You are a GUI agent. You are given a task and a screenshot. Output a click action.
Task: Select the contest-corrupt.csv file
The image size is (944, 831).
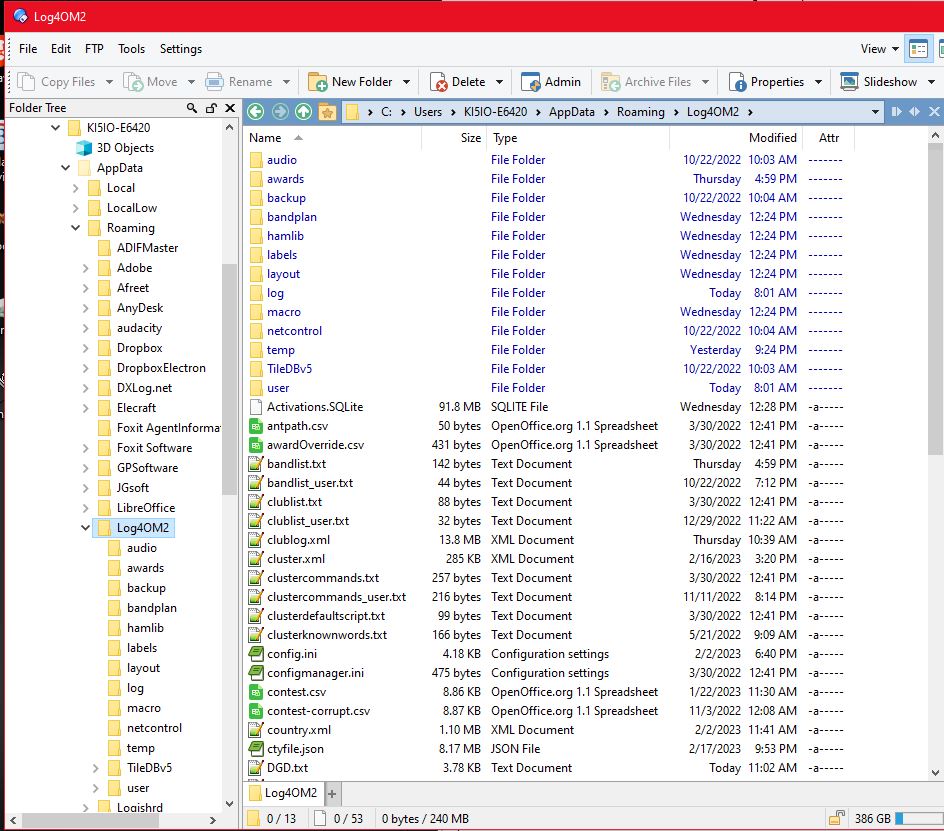tap(318, 711)
